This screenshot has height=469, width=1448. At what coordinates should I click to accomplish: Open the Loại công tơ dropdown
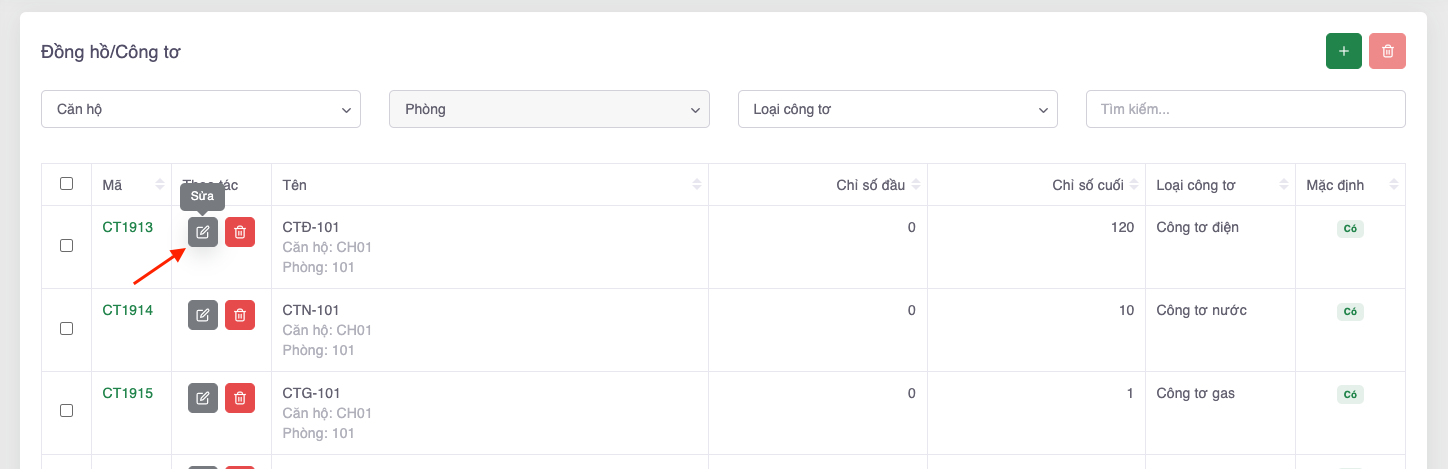897,109
